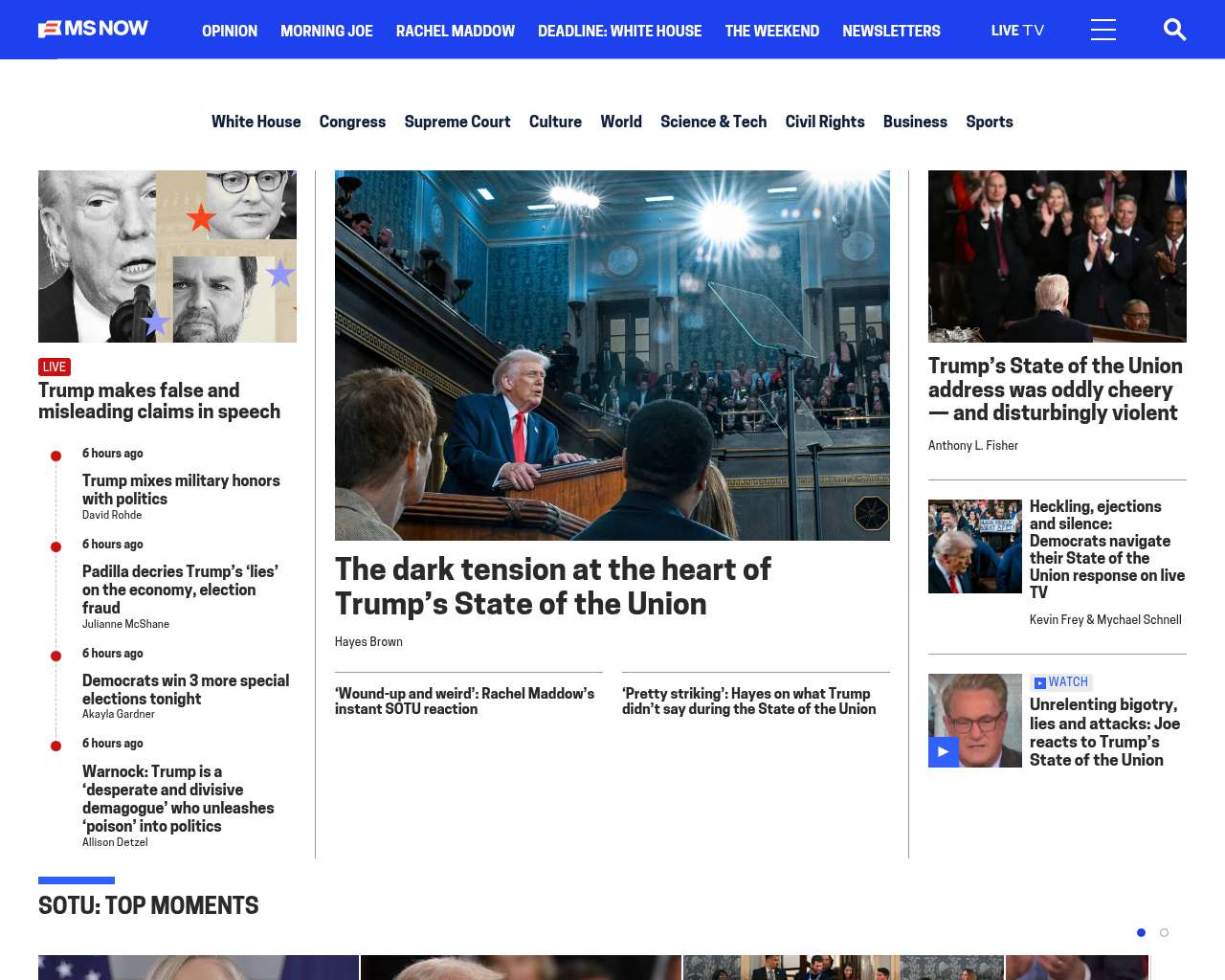This screenshot has width=1225, height=980.
Task: Select the Supreme Court topic tab
Action: (457, 122)
